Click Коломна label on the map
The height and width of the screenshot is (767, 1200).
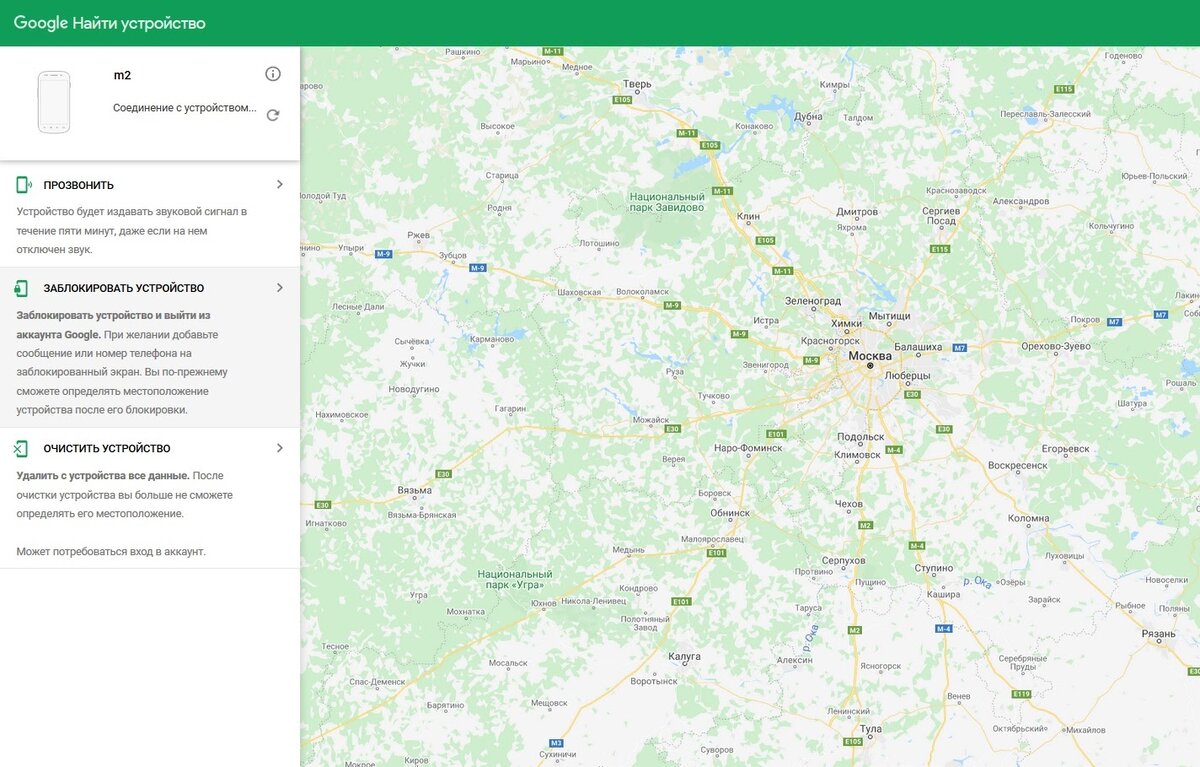click(1029, 518)
